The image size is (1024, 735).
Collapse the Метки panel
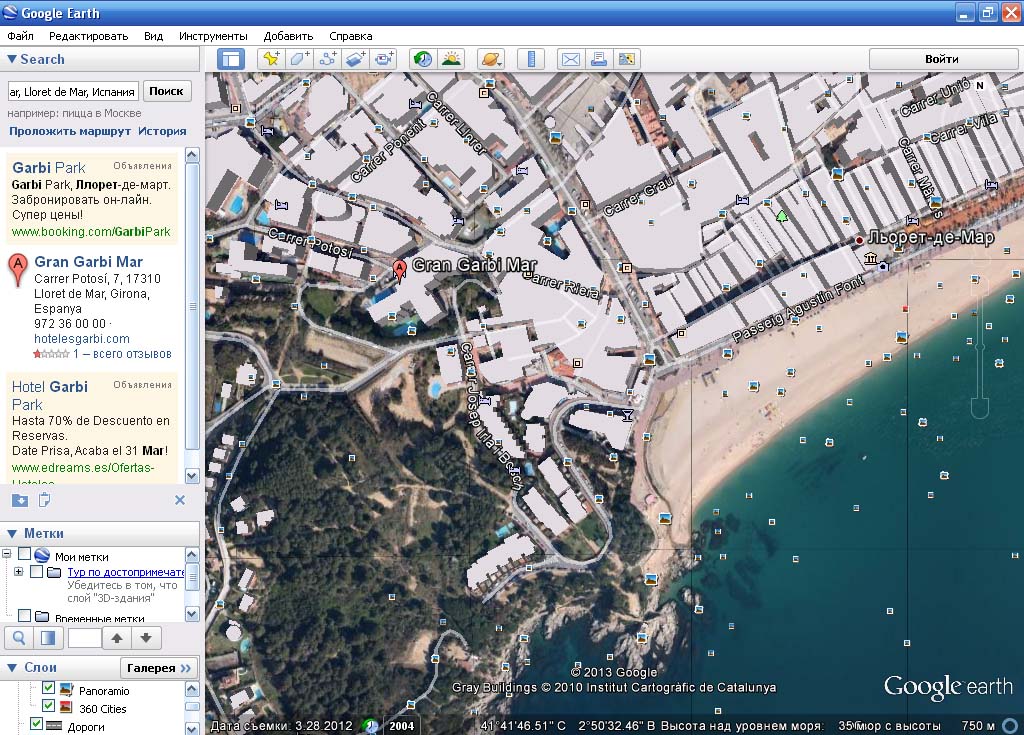[x=12, y=534]
